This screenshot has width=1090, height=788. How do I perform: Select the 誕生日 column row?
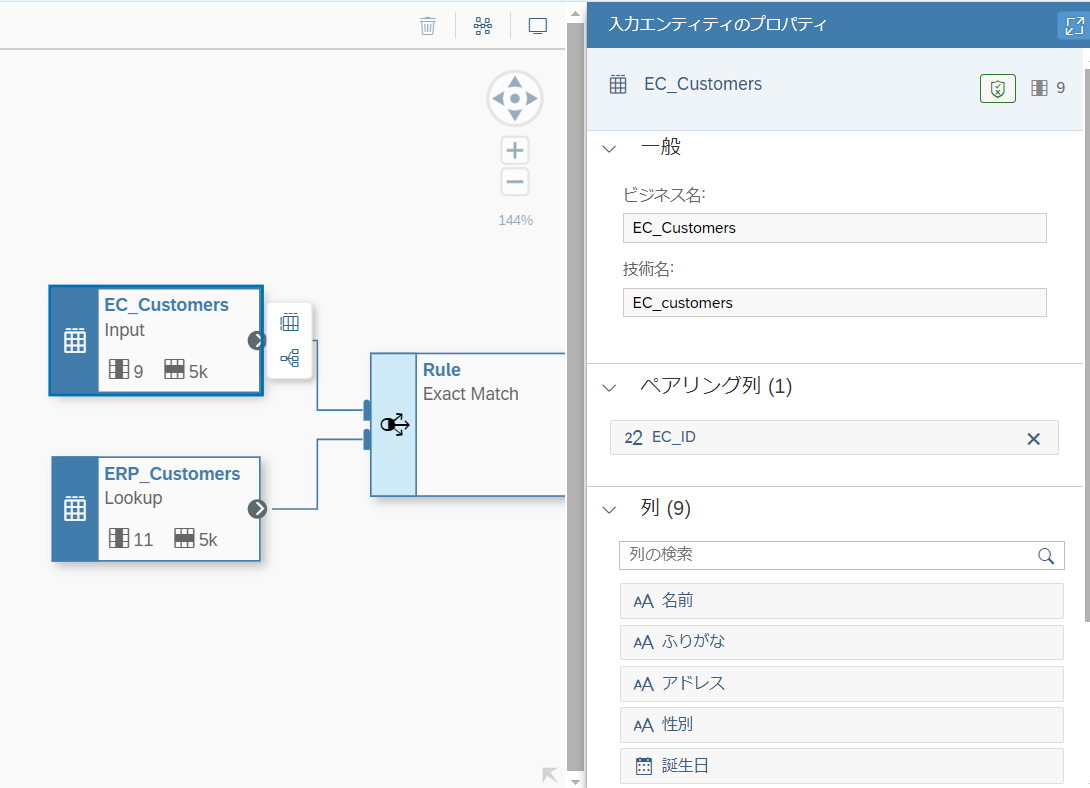coord(842,766)
